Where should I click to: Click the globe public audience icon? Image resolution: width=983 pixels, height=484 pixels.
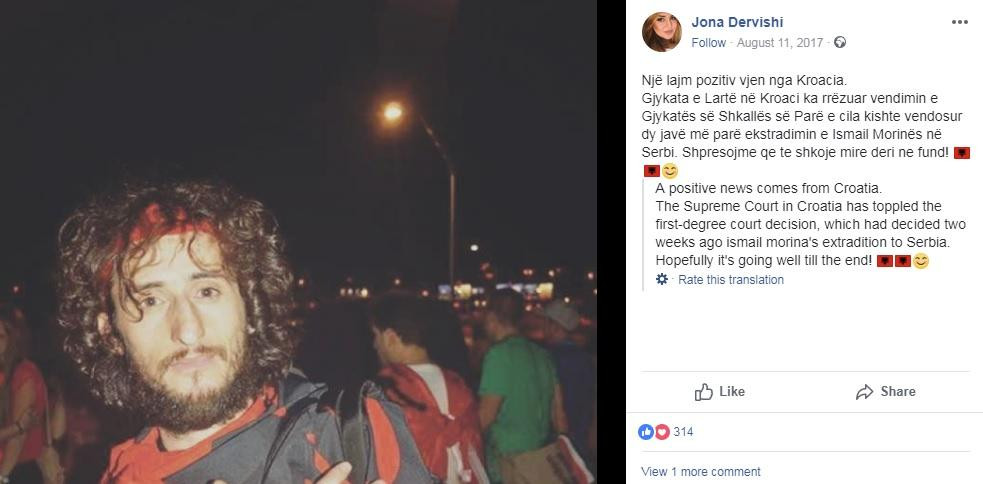pos(840,43)
